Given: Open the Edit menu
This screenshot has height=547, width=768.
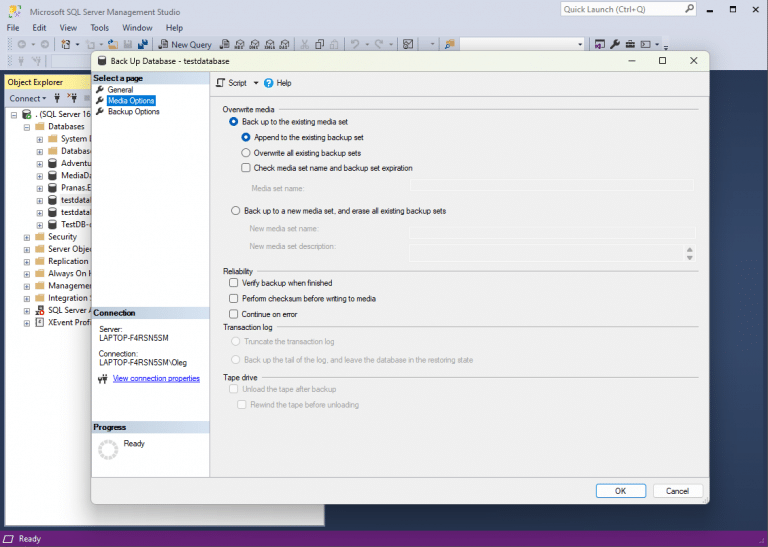Looking at the screenshot, I should (x=39, y=28).
